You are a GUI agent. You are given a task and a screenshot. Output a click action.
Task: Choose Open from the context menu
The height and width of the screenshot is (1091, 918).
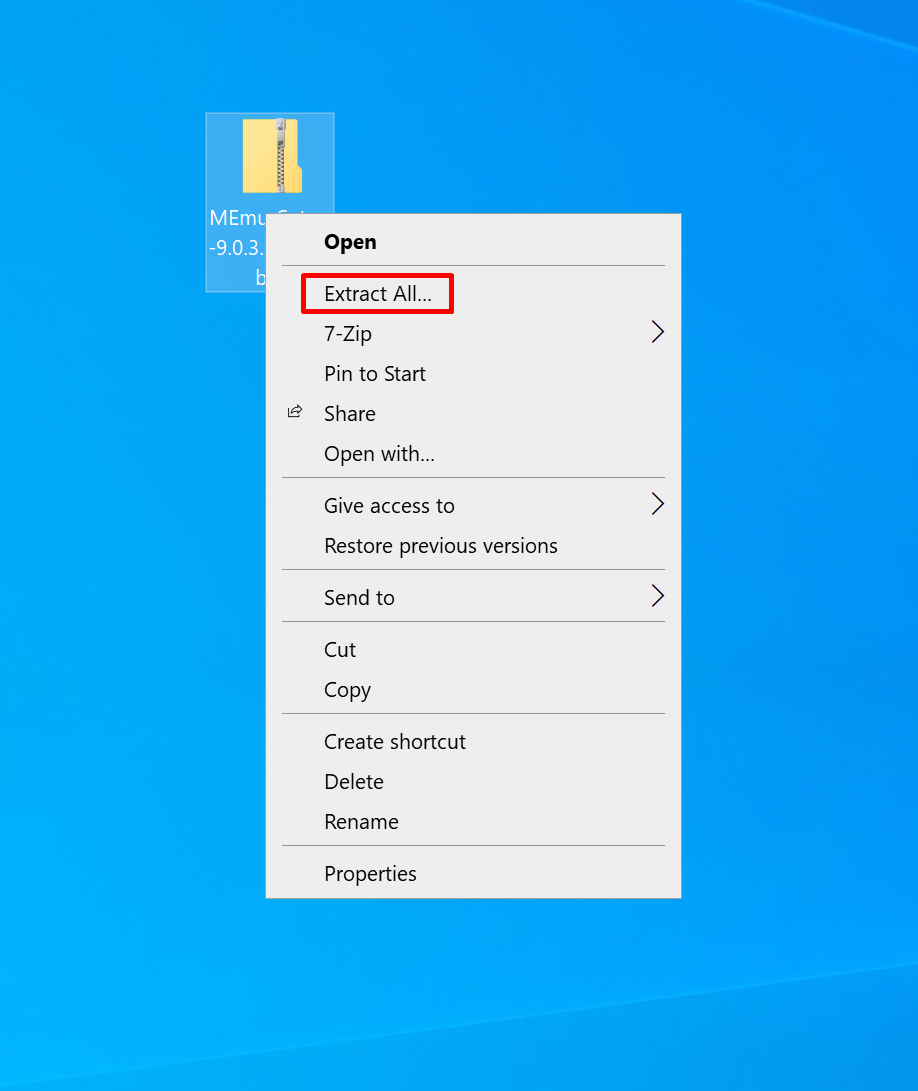[x=350, y=242]
